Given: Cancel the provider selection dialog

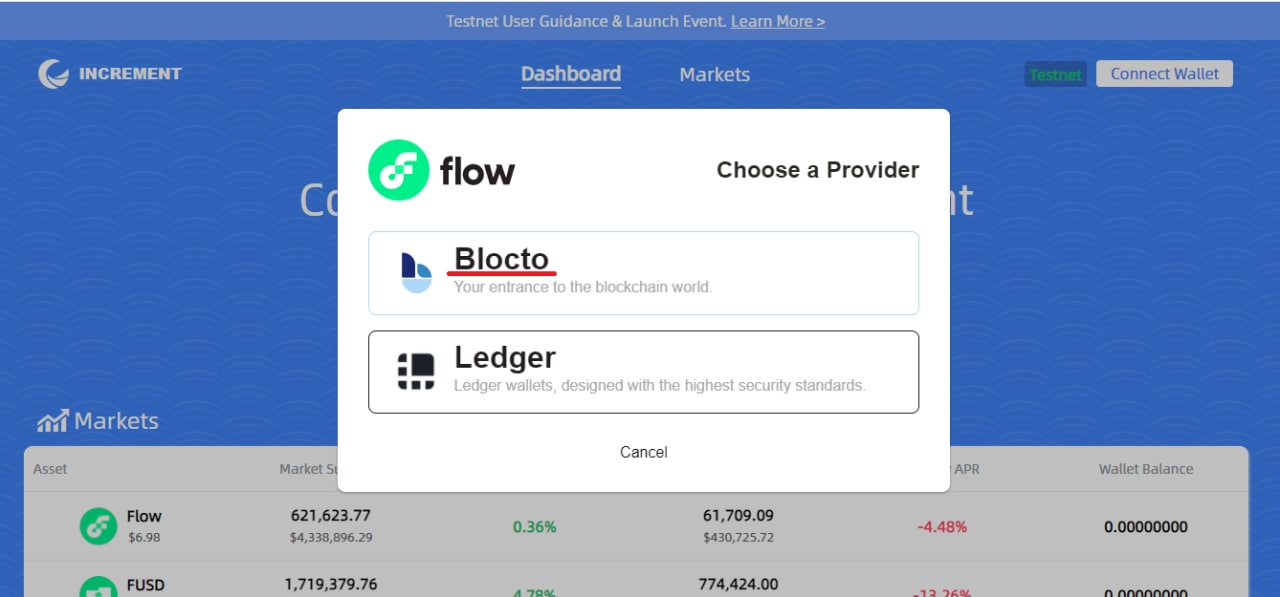Looking at the screenshot, I should [643, 452].
